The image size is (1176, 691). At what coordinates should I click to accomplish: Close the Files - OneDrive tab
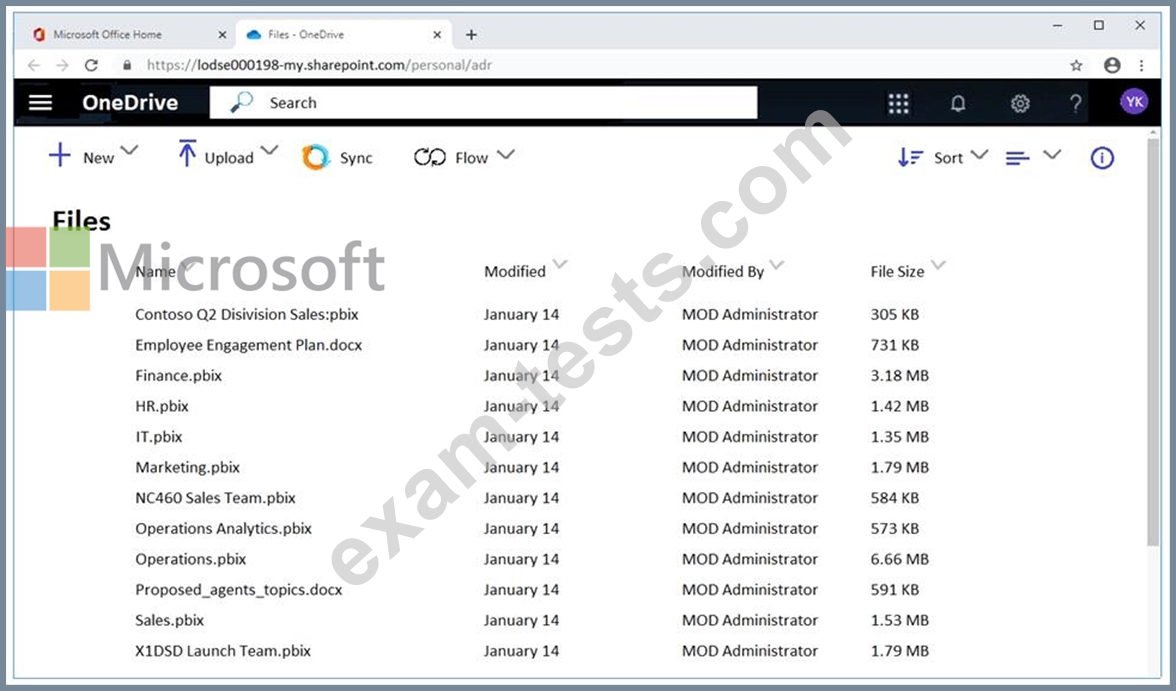point(437,35)
